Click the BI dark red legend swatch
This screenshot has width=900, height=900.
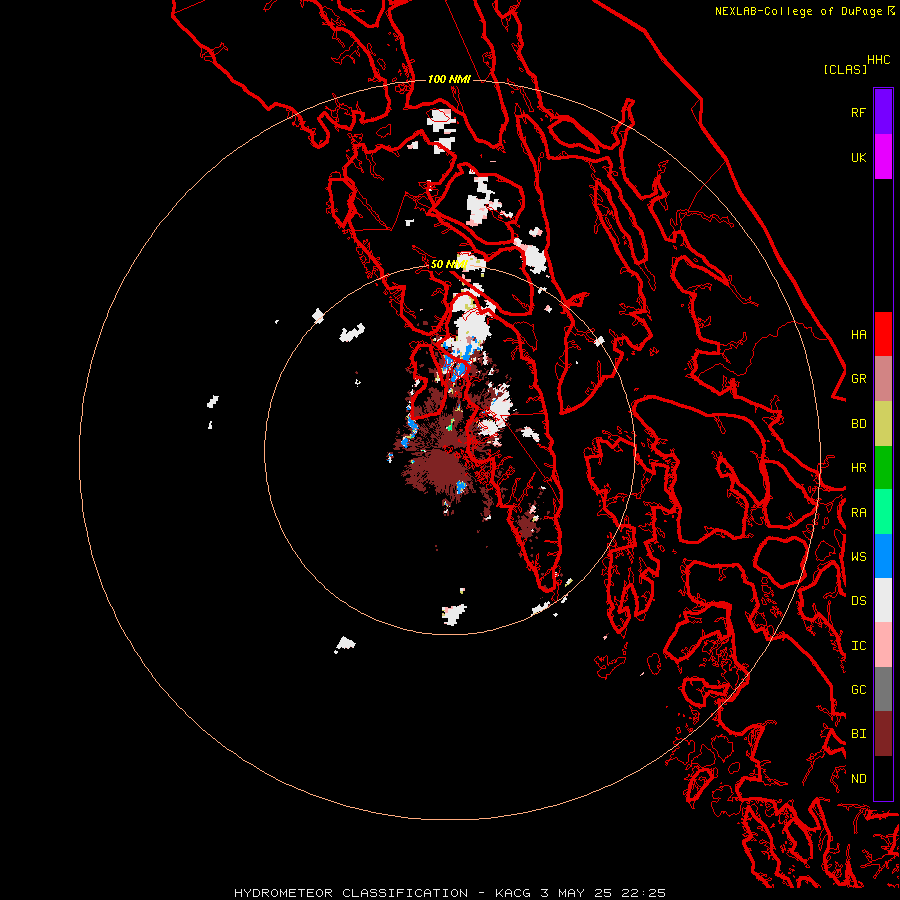[x=883, y=734]
